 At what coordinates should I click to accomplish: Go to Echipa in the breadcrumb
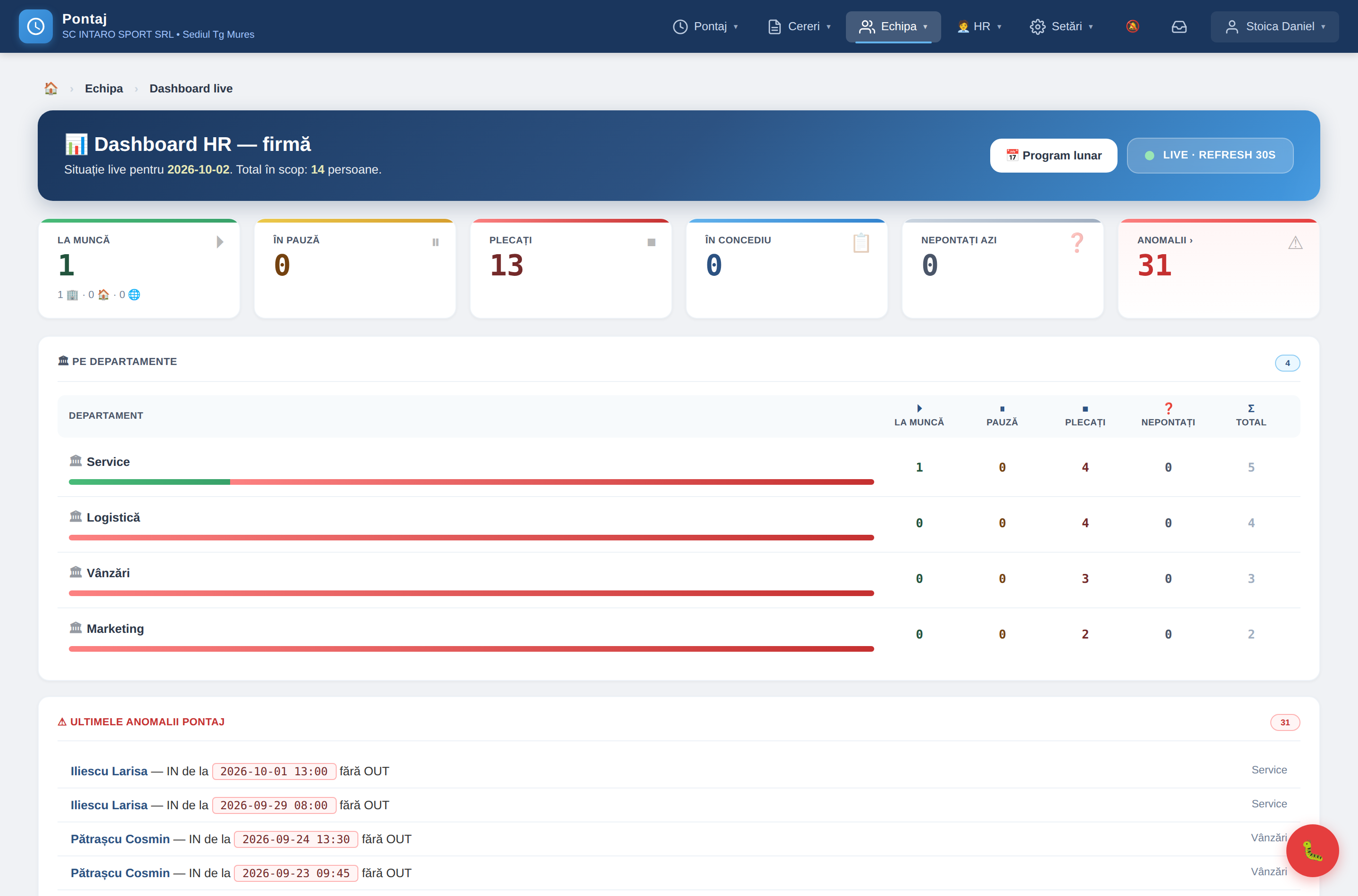coord(104,89)
